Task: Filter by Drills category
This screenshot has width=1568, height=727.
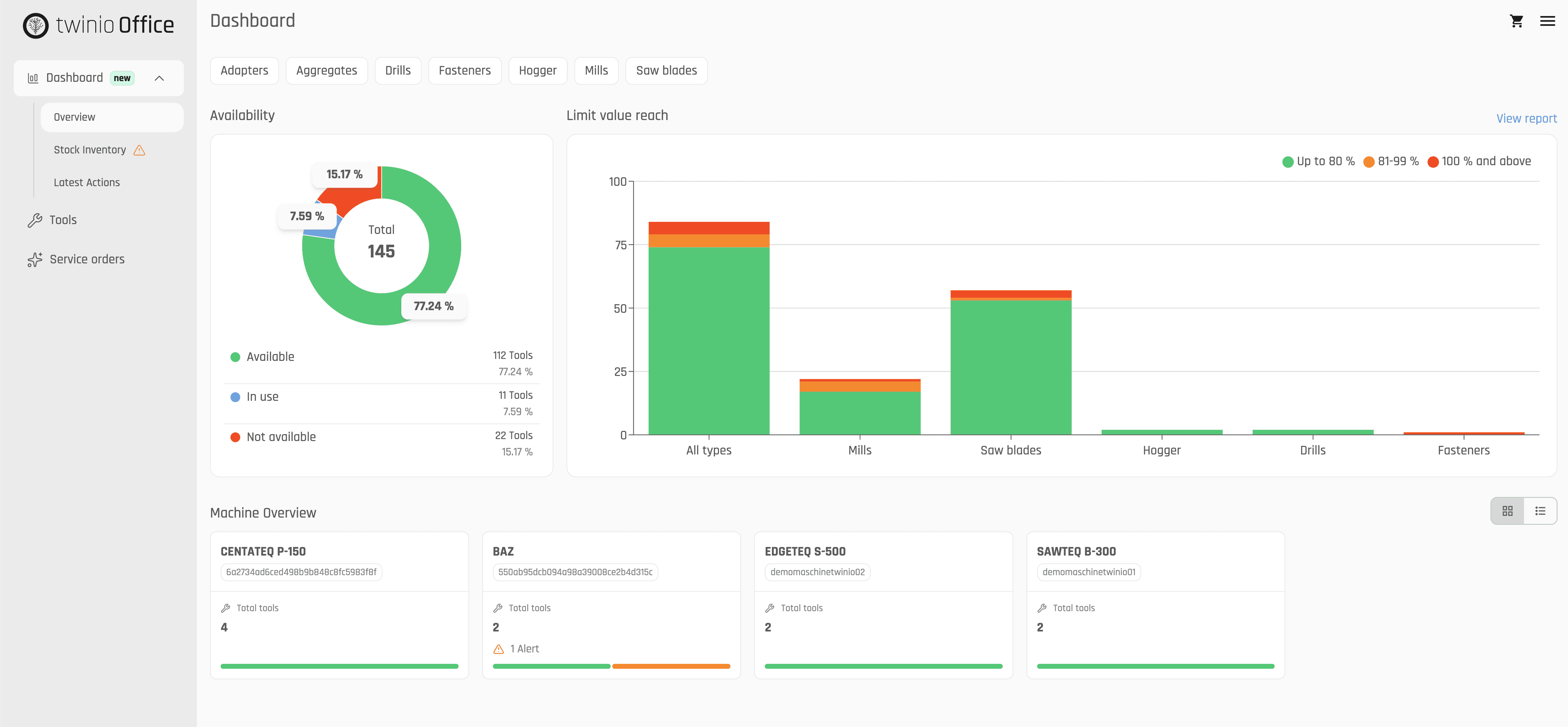Action: click(397, 71)
